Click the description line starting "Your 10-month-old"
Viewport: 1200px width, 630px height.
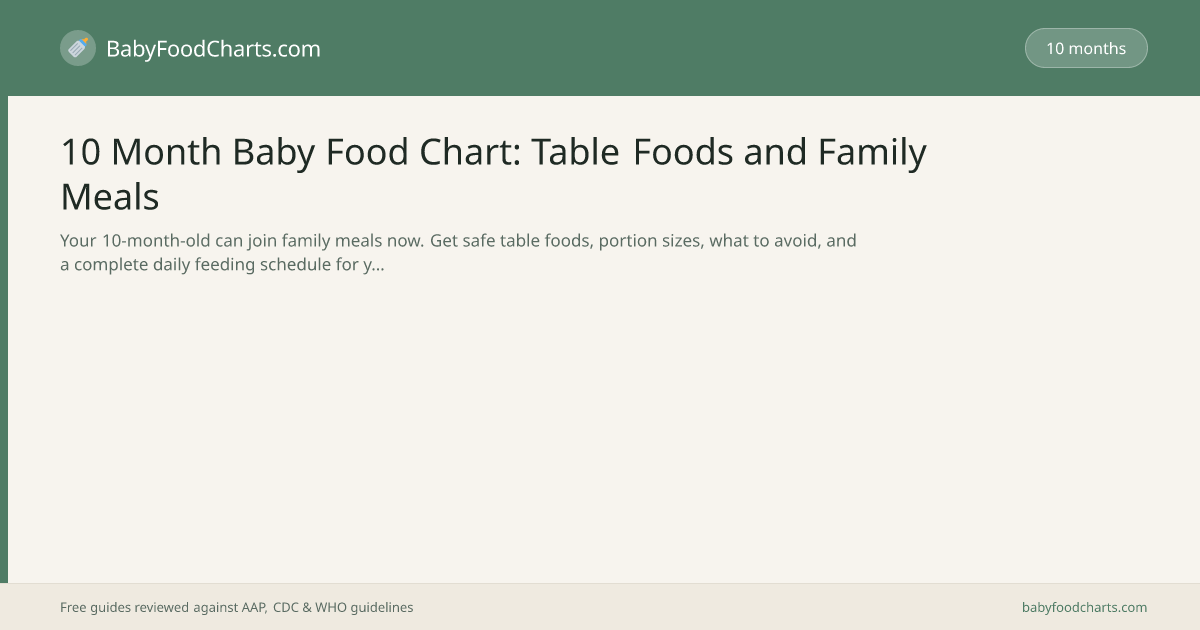(458, 241)
